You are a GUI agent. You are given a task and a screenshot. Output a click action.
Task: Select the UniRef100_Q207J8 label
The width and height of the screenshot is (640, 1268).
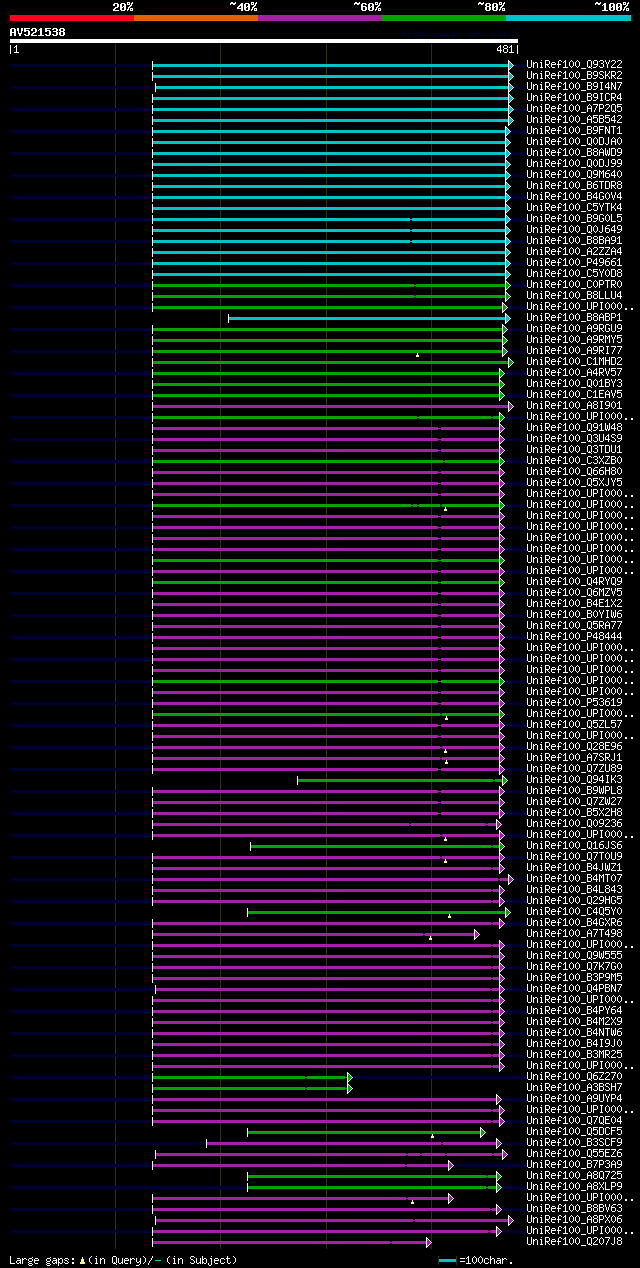574,1241
